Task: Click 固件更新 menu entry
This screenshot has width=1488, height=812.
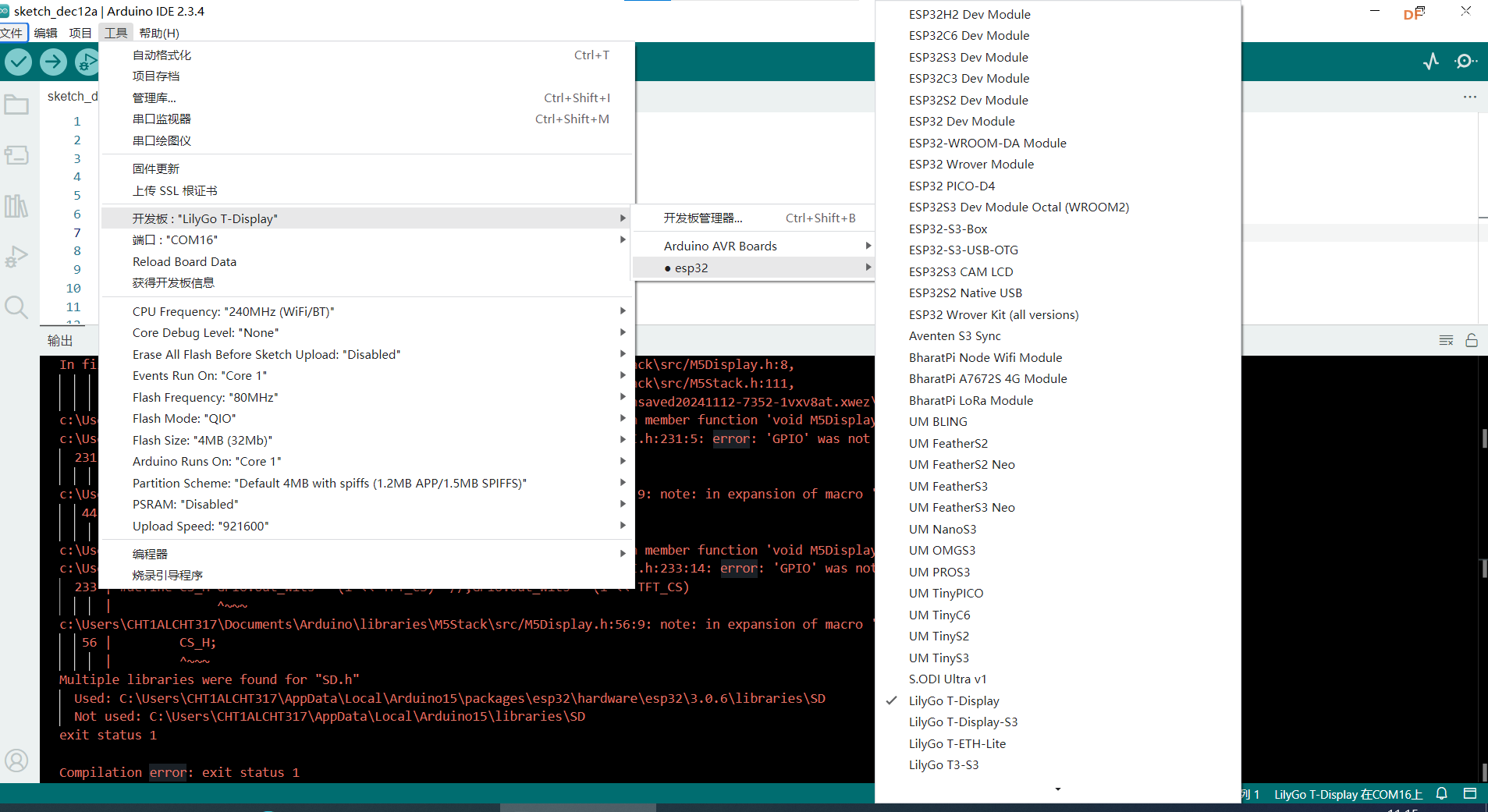Action: tap(367, 168)
